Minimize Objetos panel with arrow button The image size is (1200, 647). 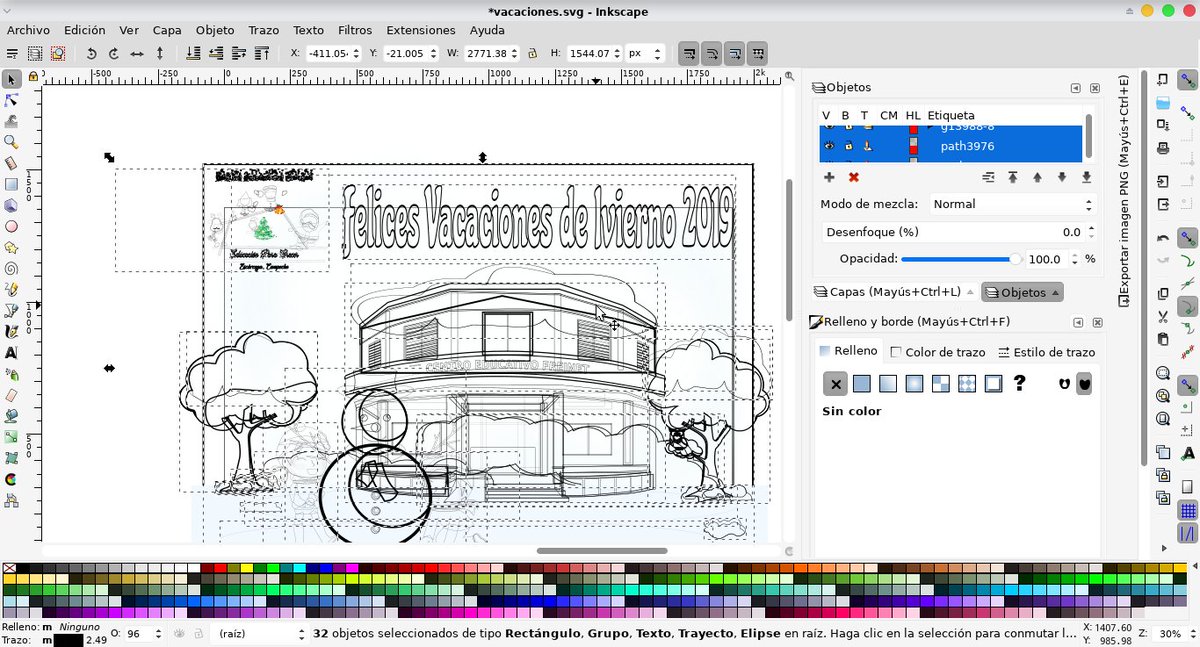click(1076, 88)
